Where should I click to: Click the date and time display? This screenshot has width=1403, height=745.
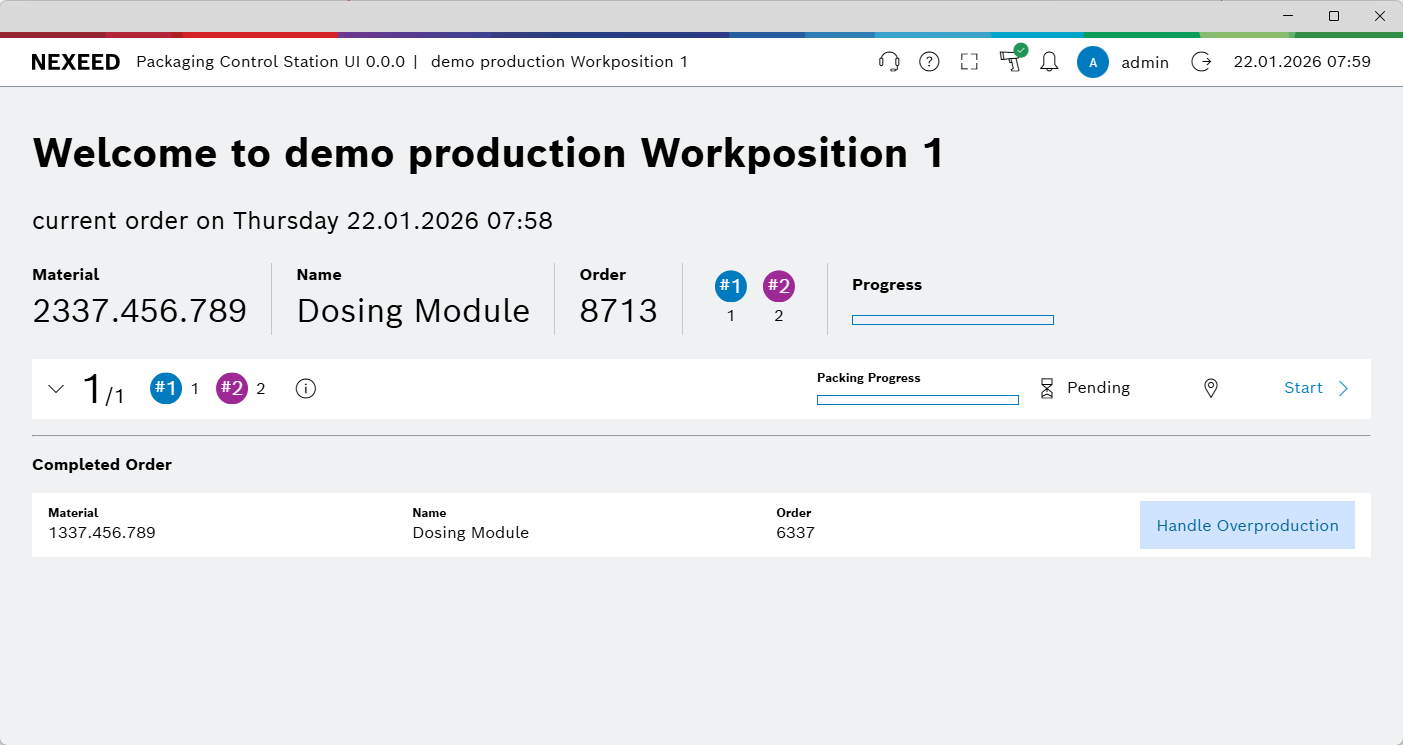coord(1302,61)
